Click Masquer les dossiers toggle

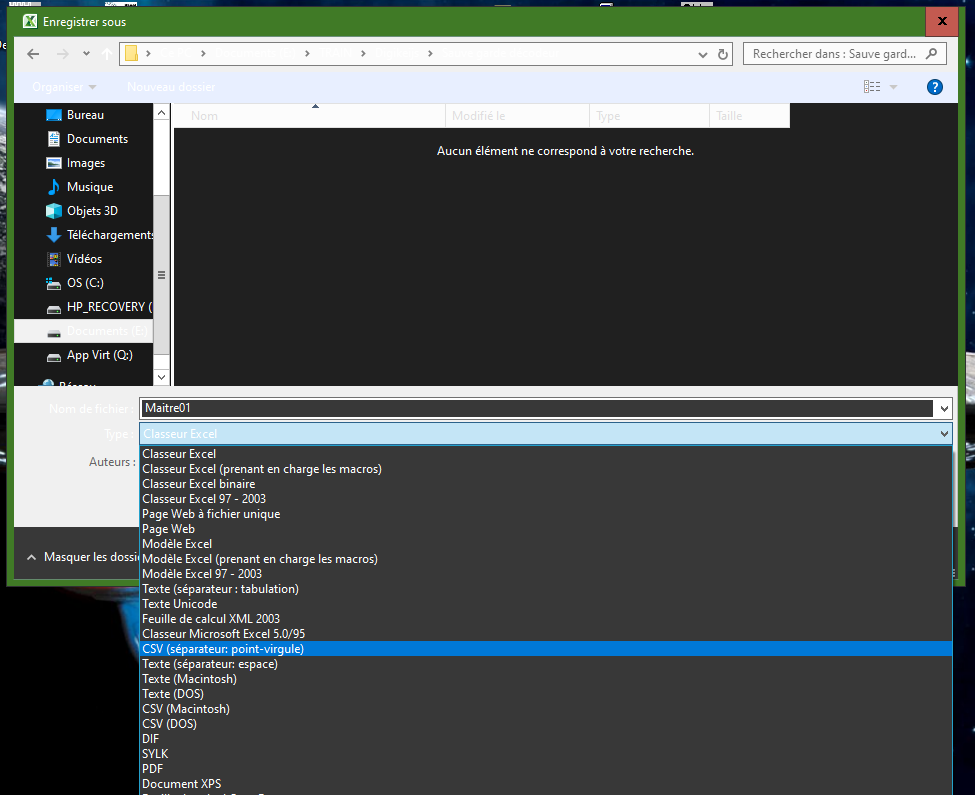[x=83, y=557]
